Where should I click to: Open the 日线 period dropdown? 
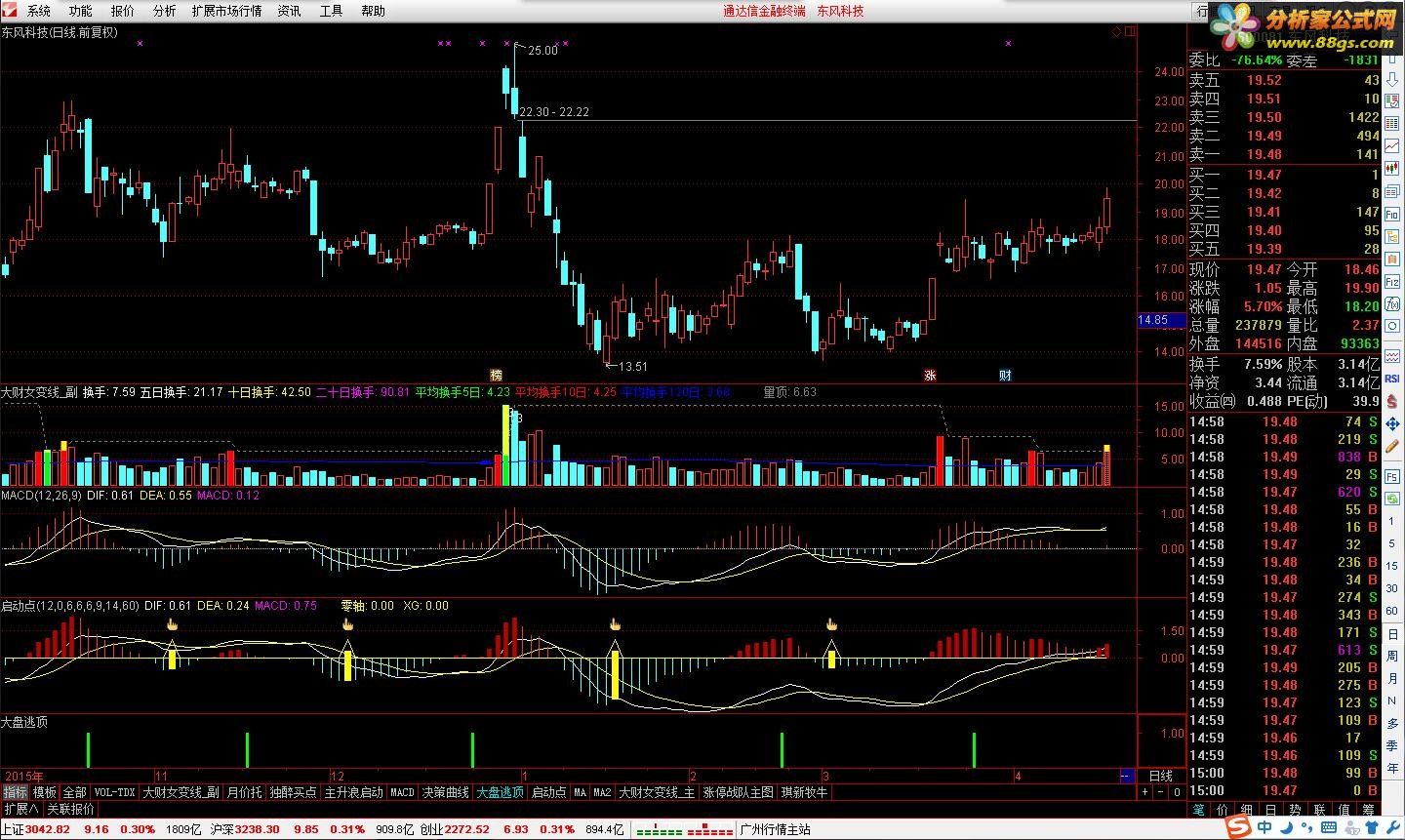tap(1162, 776)
